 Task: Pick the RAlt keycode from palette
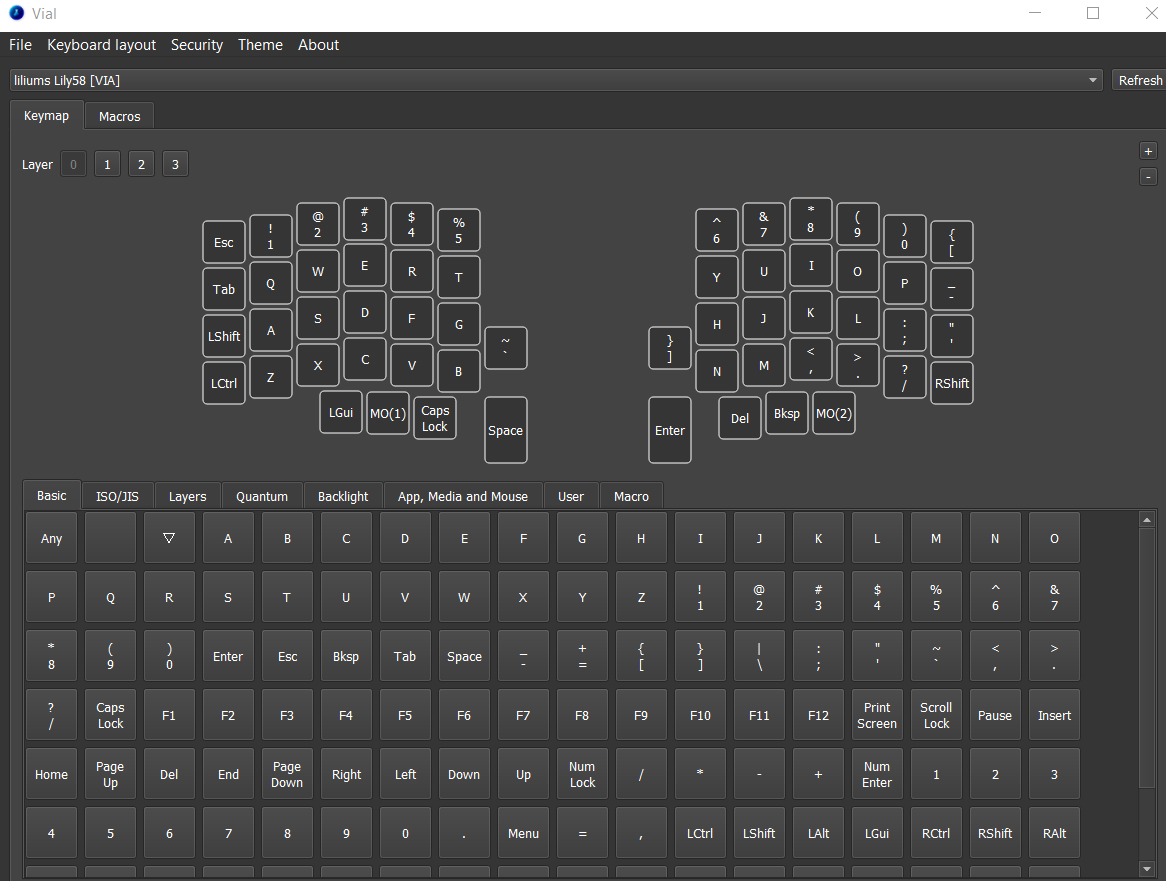pyautogui.click(x=1054, y=833)
